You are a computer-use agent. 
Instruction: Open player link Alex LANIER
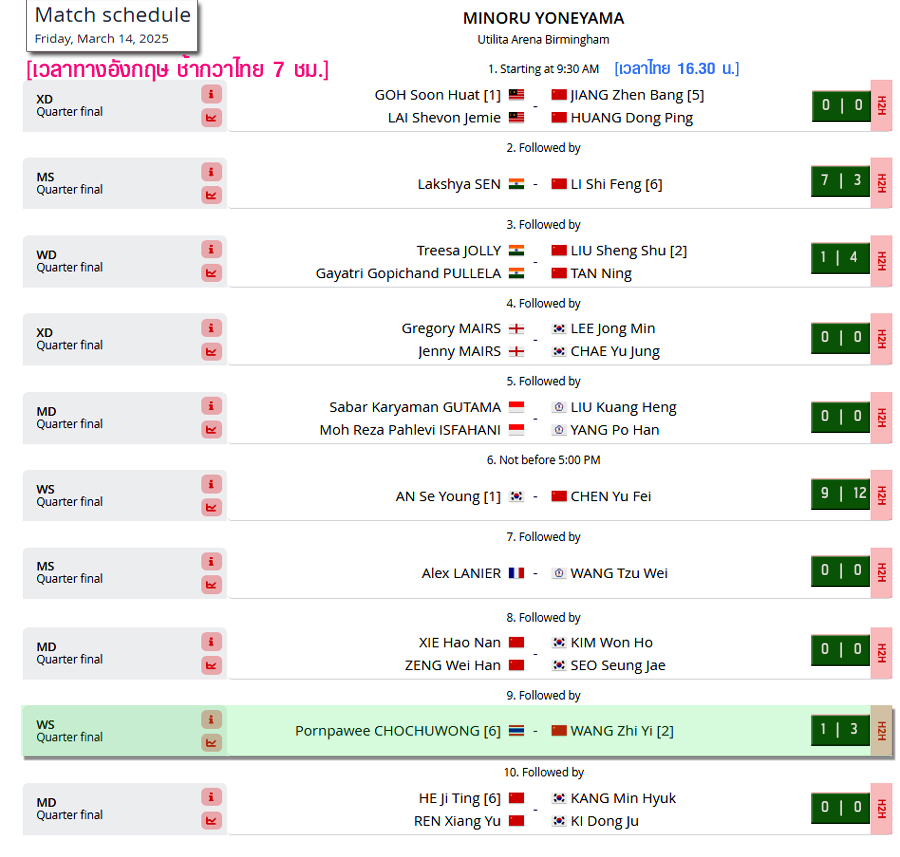(x=461, y=573)
